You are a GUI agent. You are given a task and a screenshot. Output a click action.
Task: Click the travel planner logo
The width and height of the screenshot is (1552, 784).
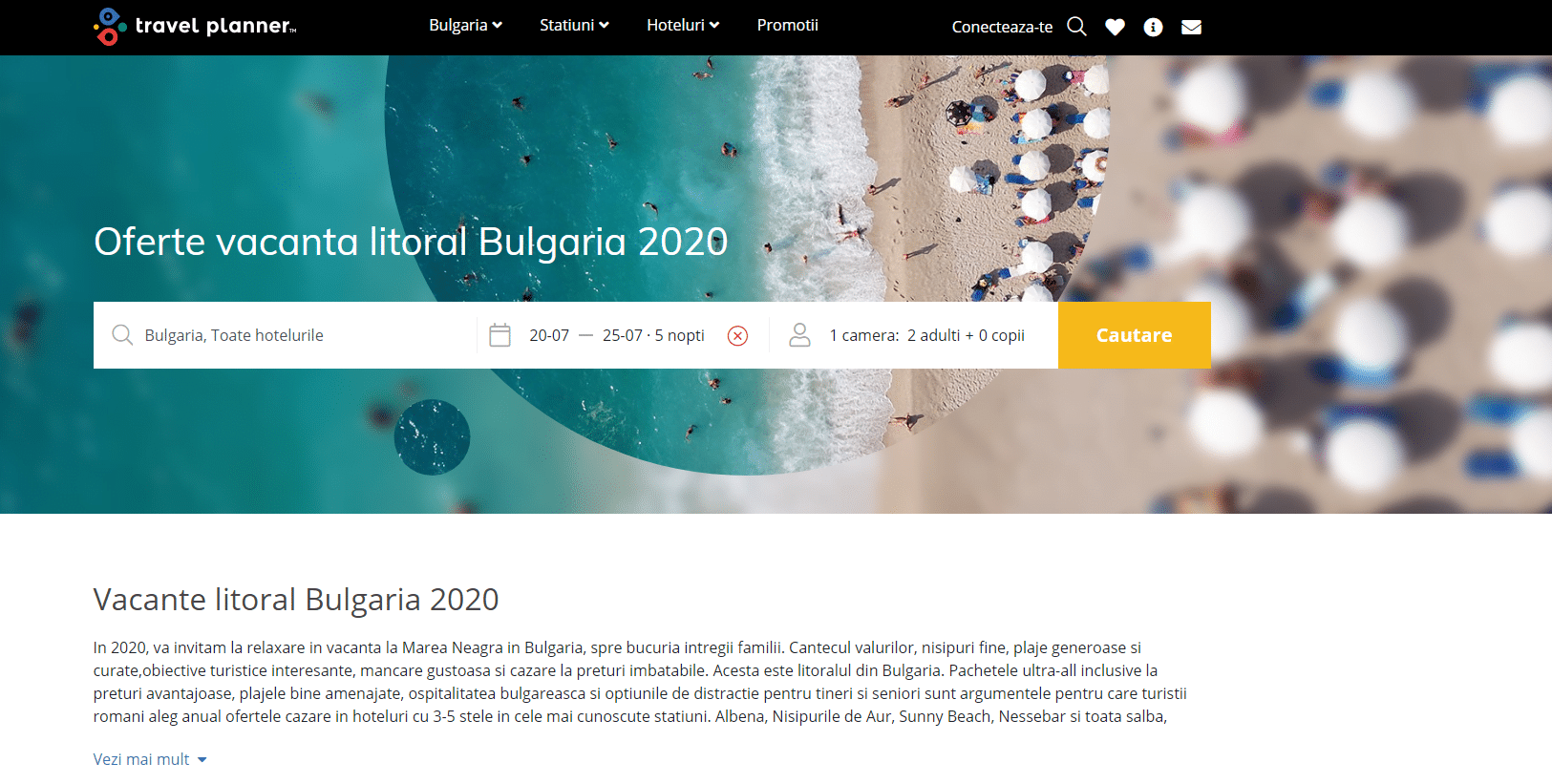195,26
